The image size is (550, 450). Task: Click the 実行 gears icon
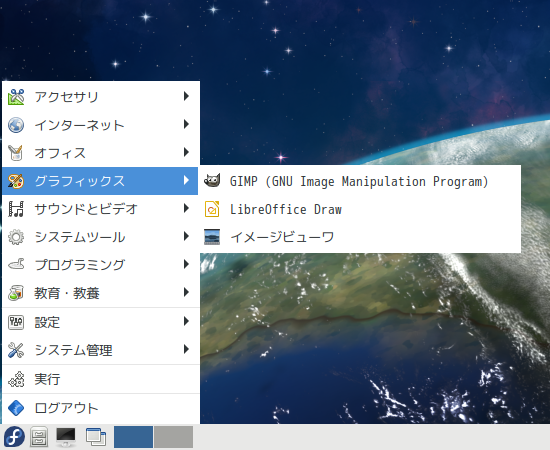tap(16, 379)
